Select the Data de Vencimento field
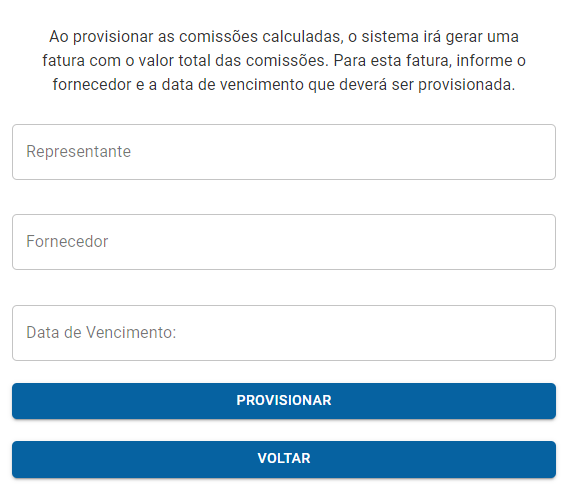 pyautogui.click(x=284, y=333)
